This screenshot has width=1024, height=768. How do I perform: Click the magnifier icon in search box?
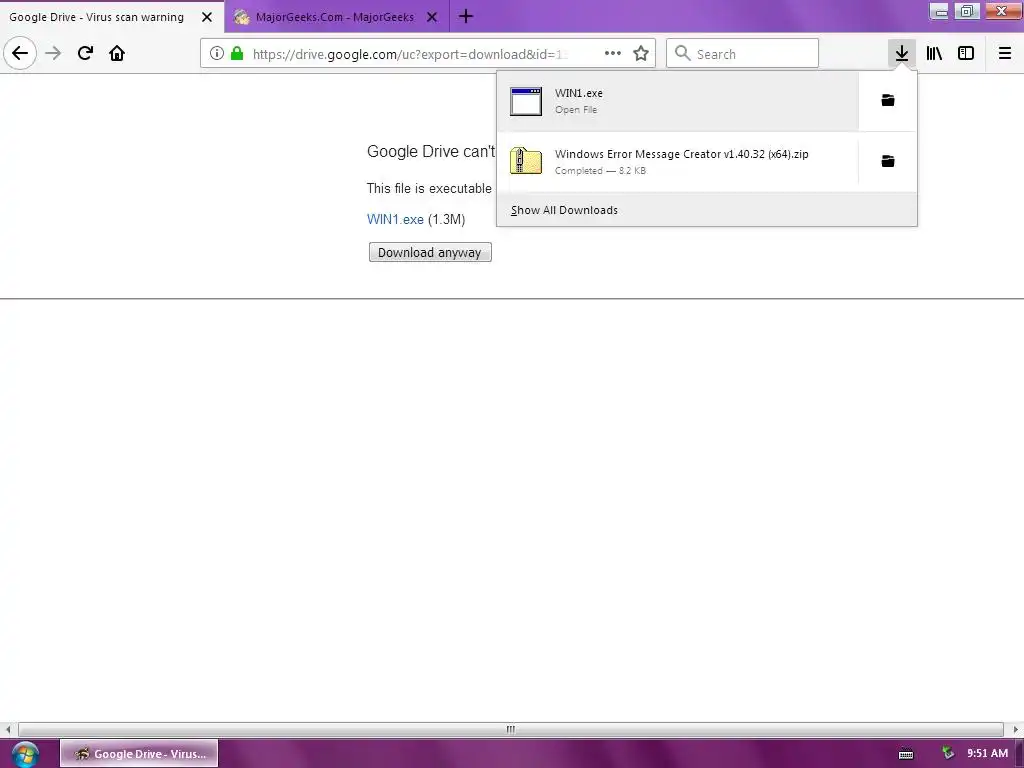[682, 54]
